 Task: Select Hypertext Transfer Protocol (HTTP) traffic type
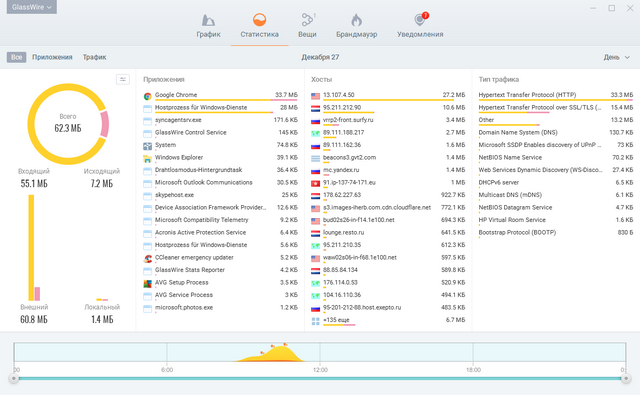tap(556, 95)
